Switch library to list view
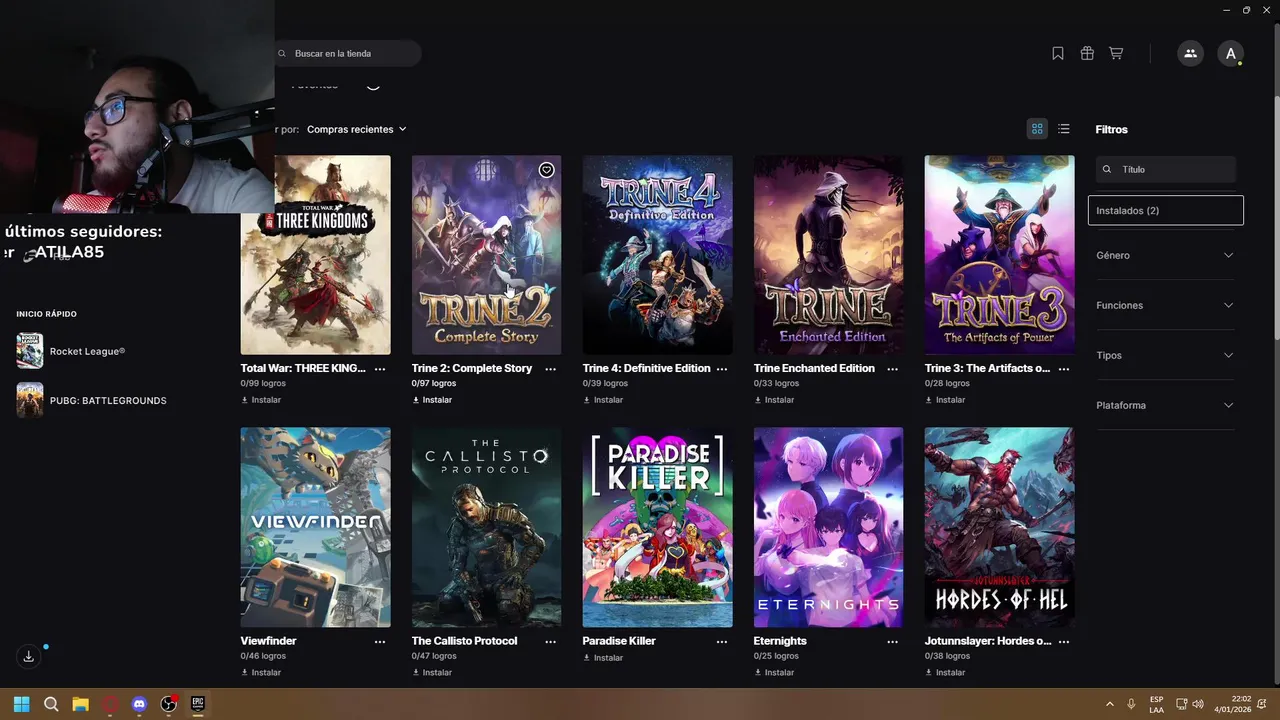 (x=1064, y=129)
